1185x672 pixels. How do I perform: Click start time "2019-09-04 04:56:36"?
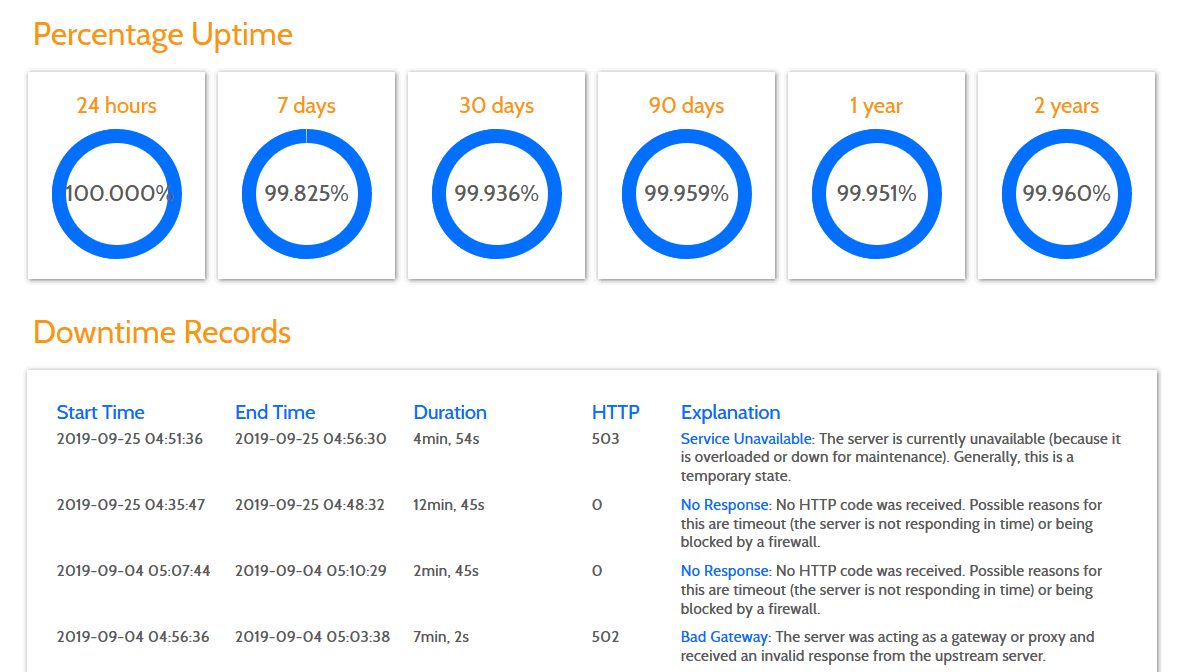133,637
